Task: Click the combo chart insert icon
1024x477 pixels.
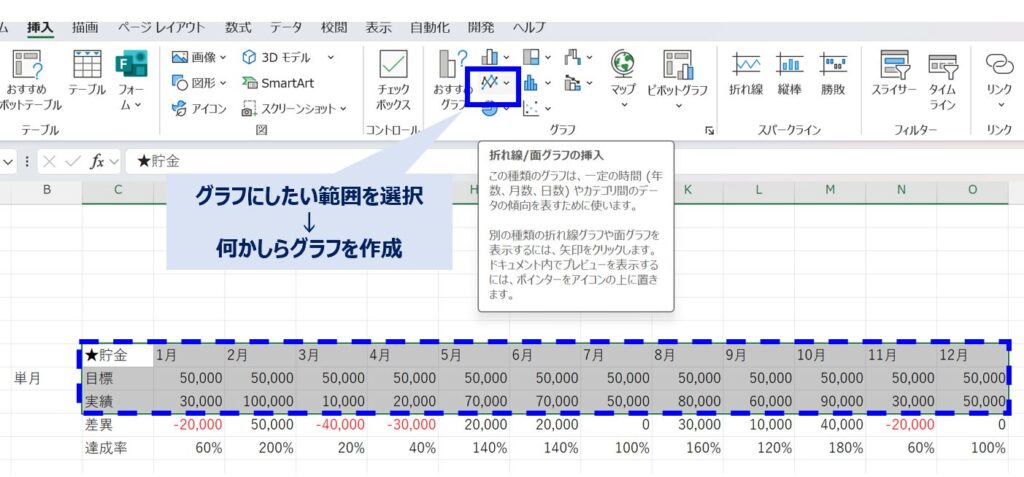Action: (573, 83)
